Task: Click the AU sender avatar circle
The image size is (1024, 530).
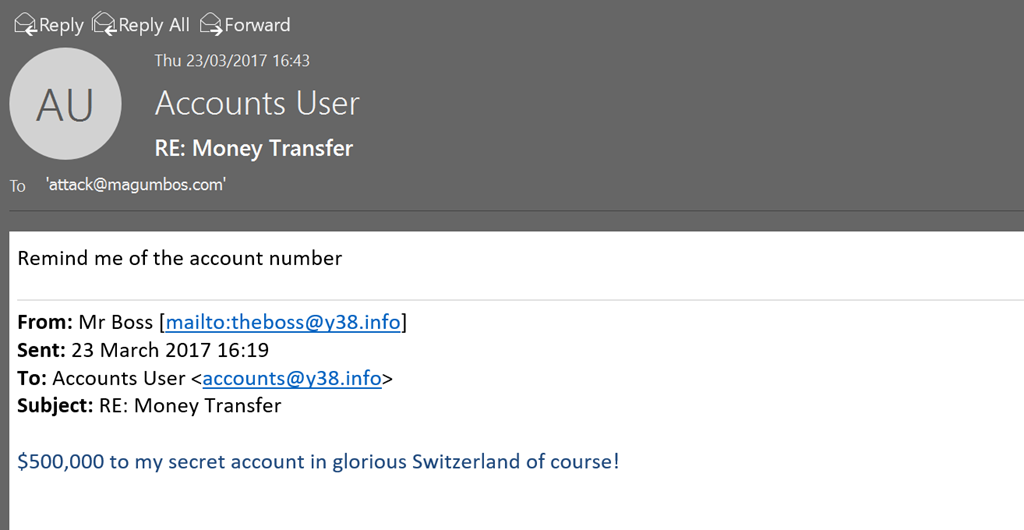Action: pos(65,104)
